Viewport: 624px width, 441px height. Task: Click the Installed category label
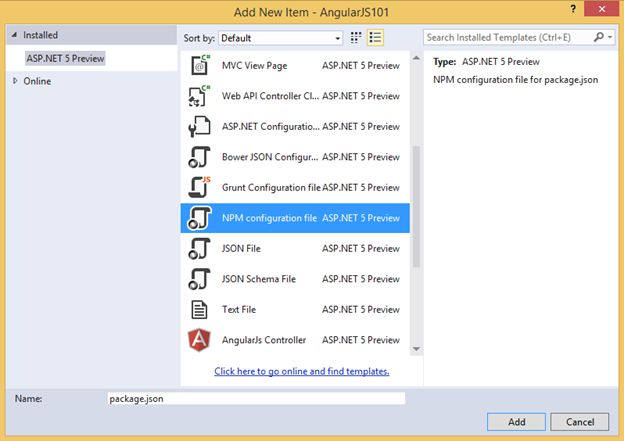coord(41,35)
